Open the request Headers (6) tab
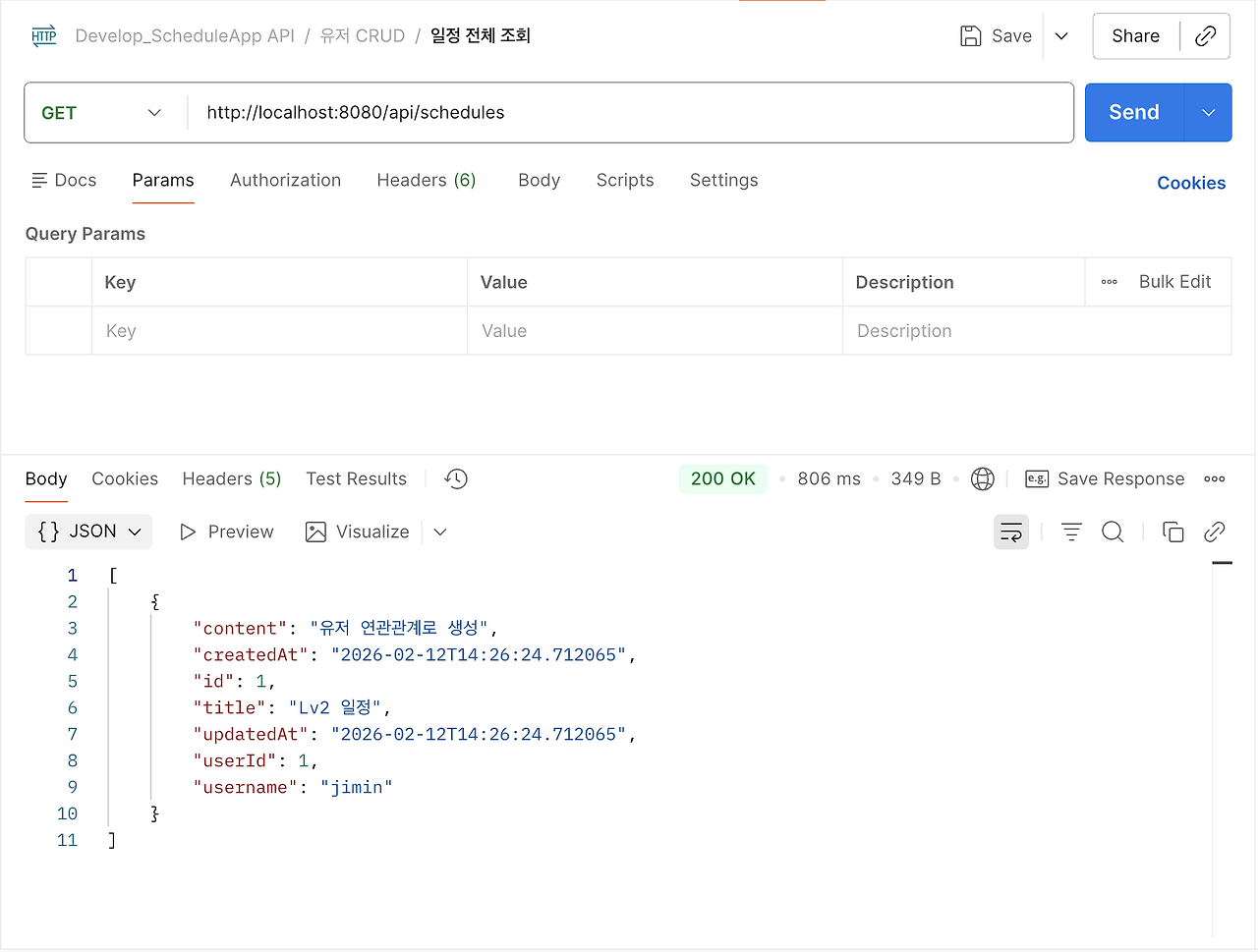Viewport: 1258px width, 952px height. (x=427, y=180)
